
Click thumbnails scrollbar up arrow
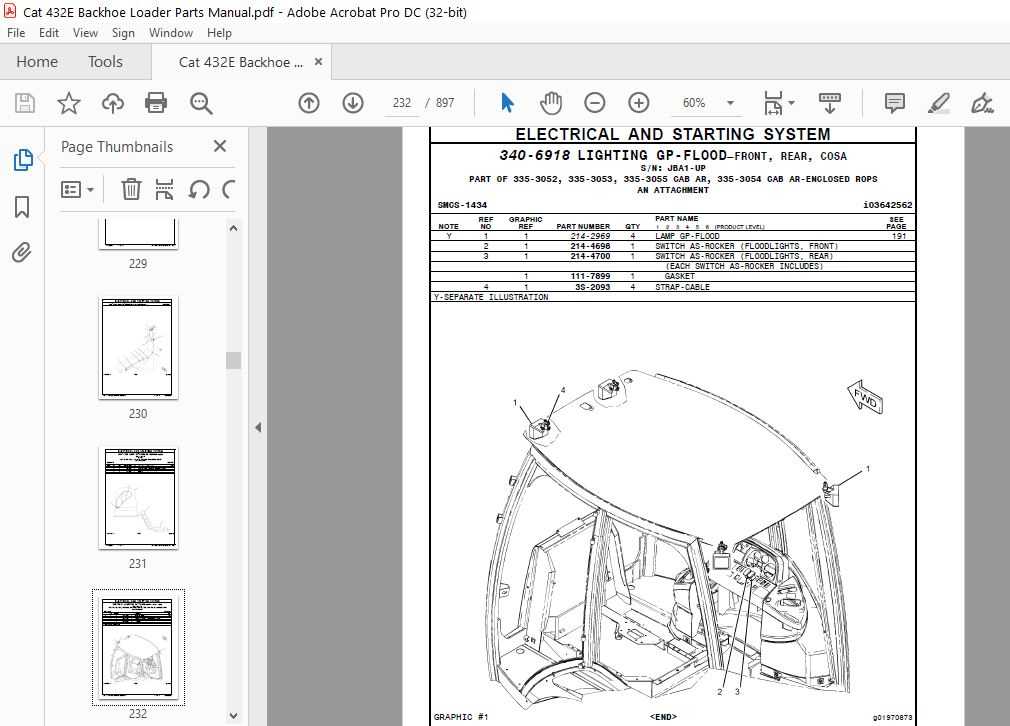point(233,228)
